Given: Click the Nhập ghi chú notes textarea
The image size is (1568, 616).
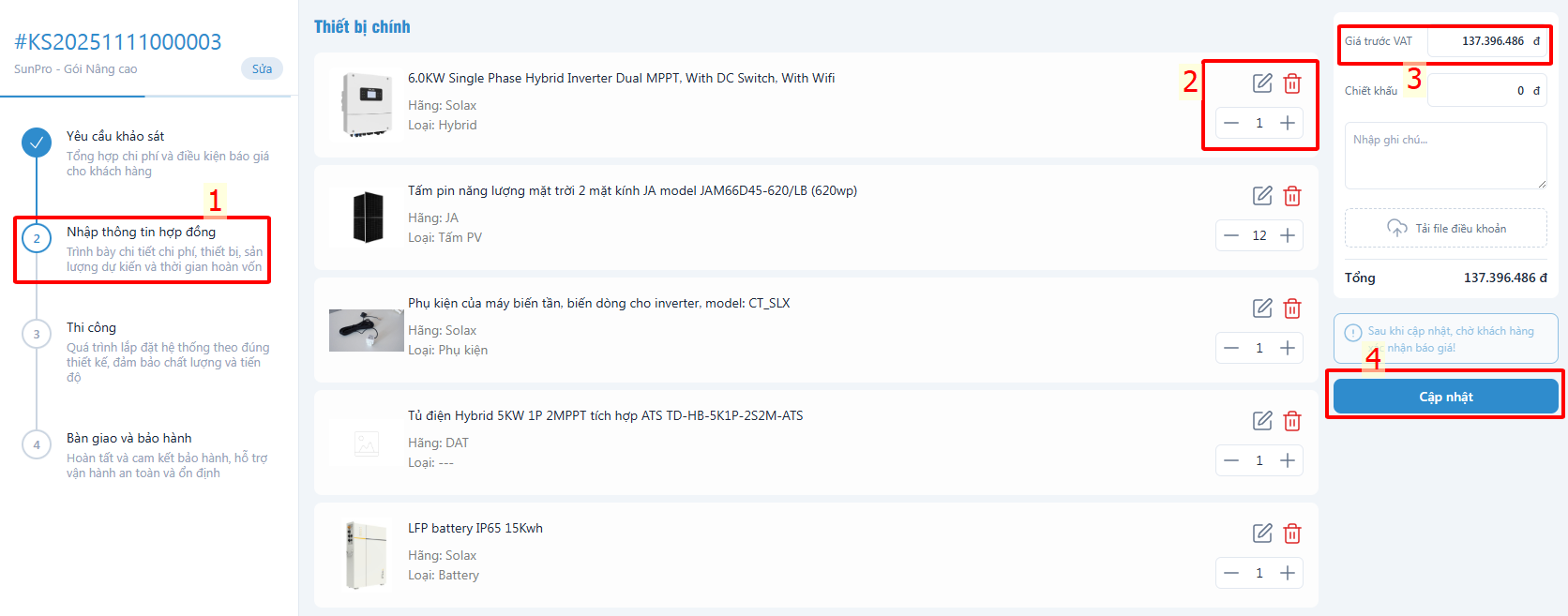Looking at the screenshot, I should [1445, 156].
